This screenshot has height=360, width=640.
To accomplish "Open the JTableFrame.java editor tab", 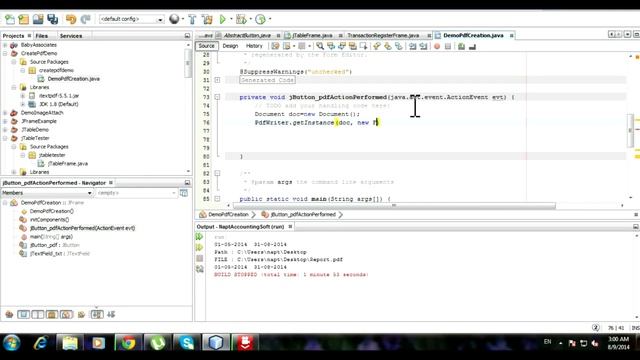I will pos(312,36).
